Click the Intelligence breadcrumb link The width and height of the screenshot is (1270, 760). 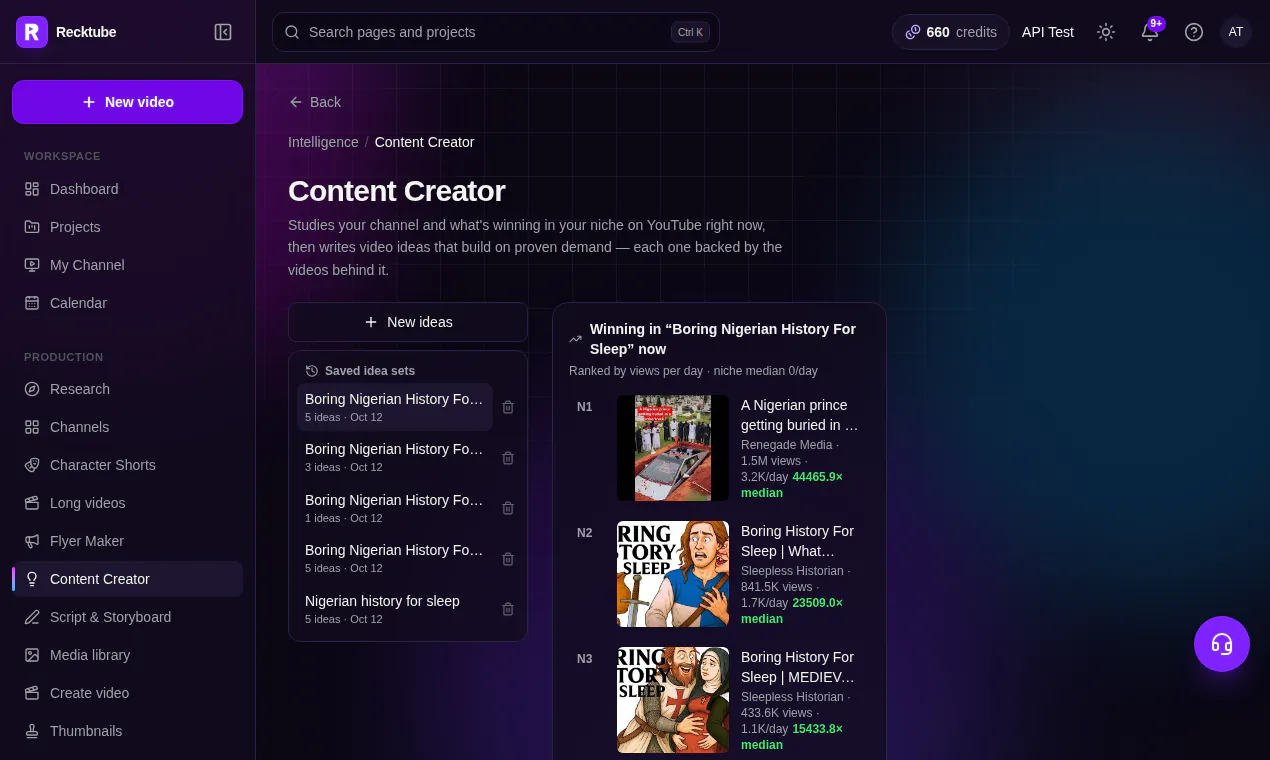(x=323, y=142)
